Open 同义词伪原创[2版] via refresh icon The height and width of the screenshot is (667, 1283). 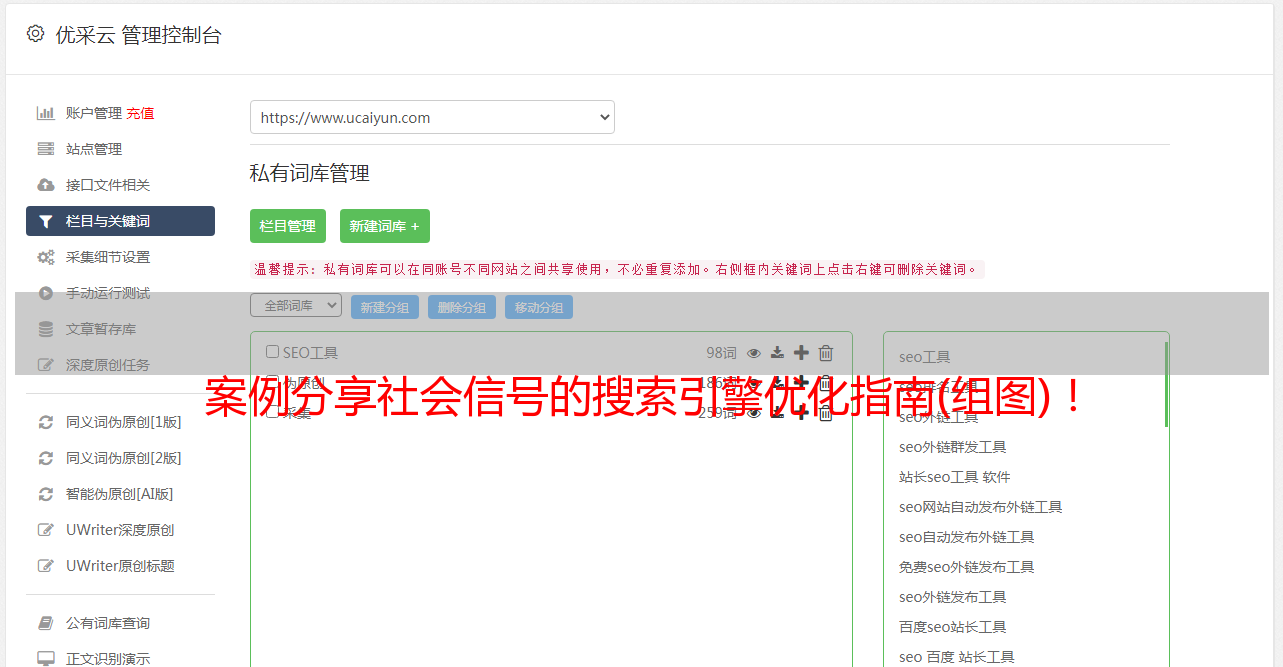coord(46,458)
